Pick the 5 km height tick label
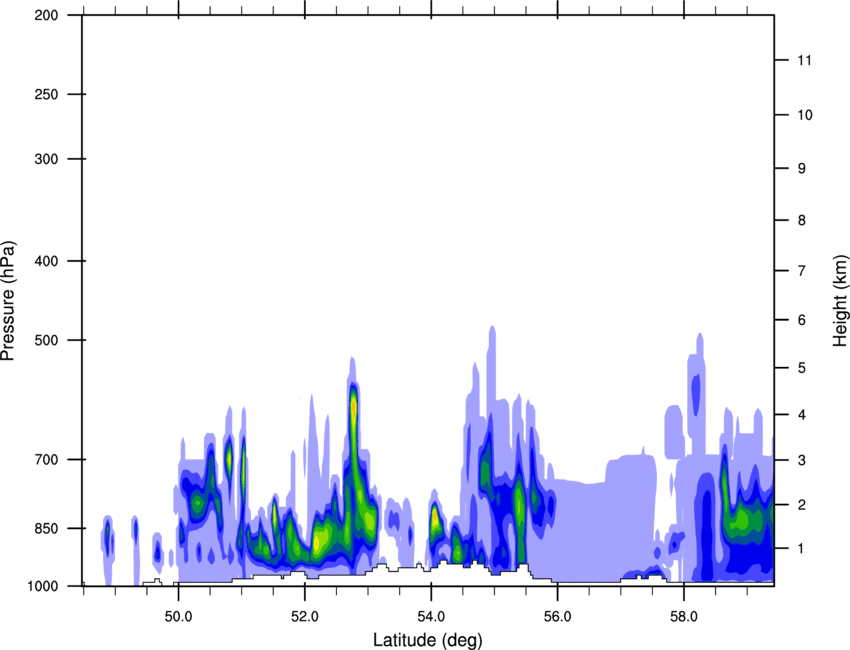This screenshot has height=650, width=850. point(802,368)
